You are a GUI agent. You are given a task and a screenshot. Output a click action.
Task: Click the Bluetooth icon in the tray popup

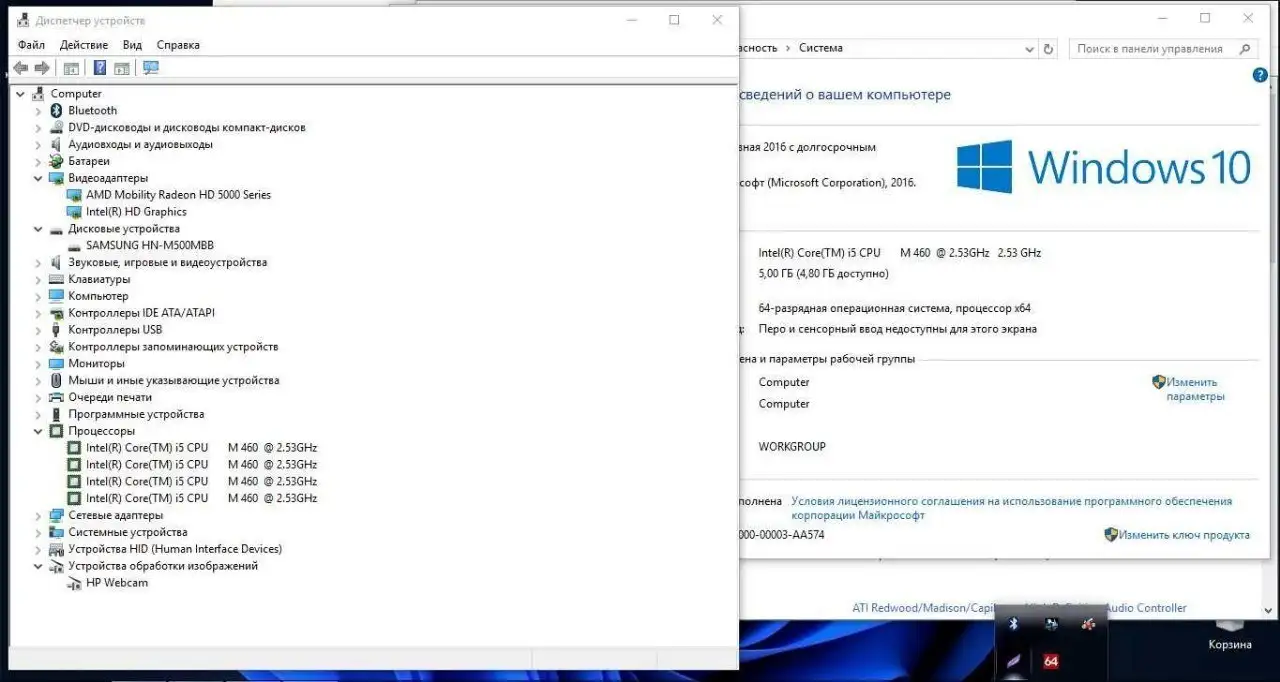coord(1012,624)
